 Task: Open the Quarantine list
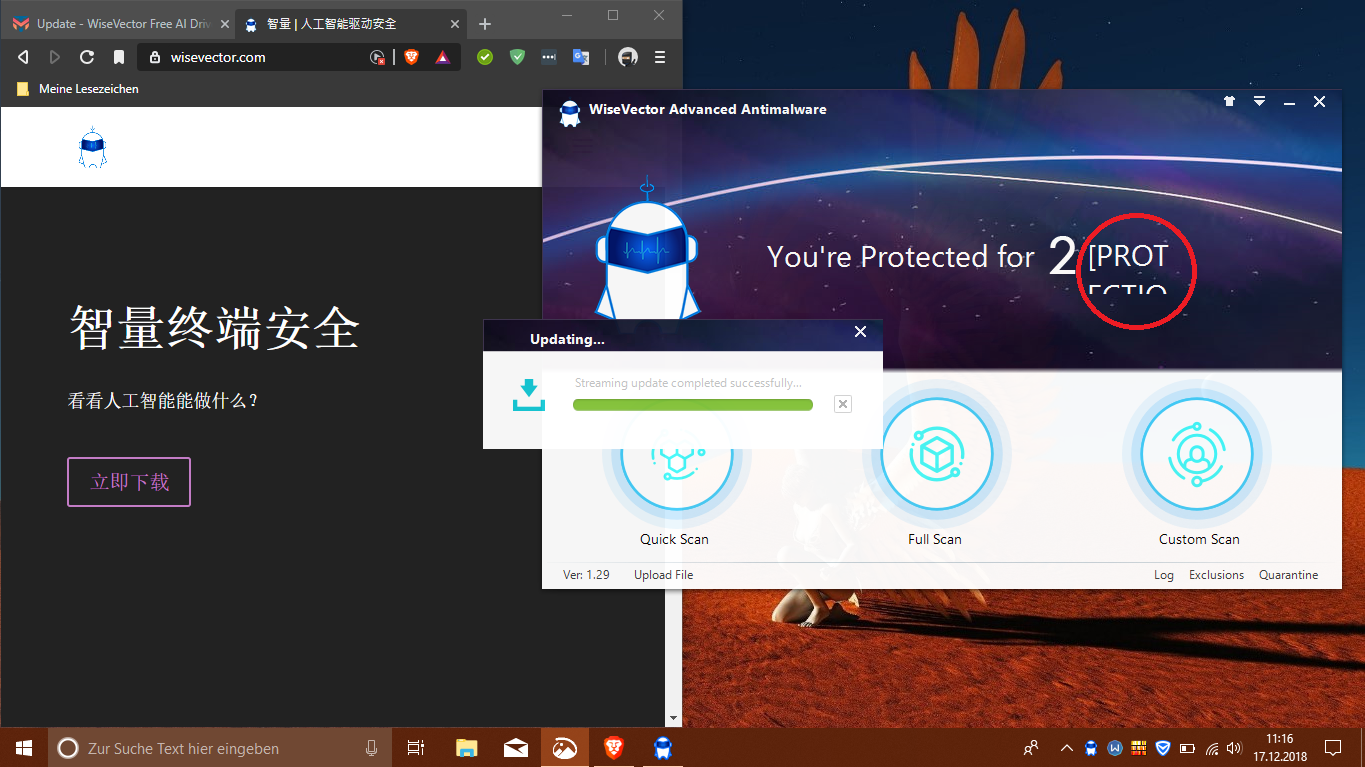1288,575
